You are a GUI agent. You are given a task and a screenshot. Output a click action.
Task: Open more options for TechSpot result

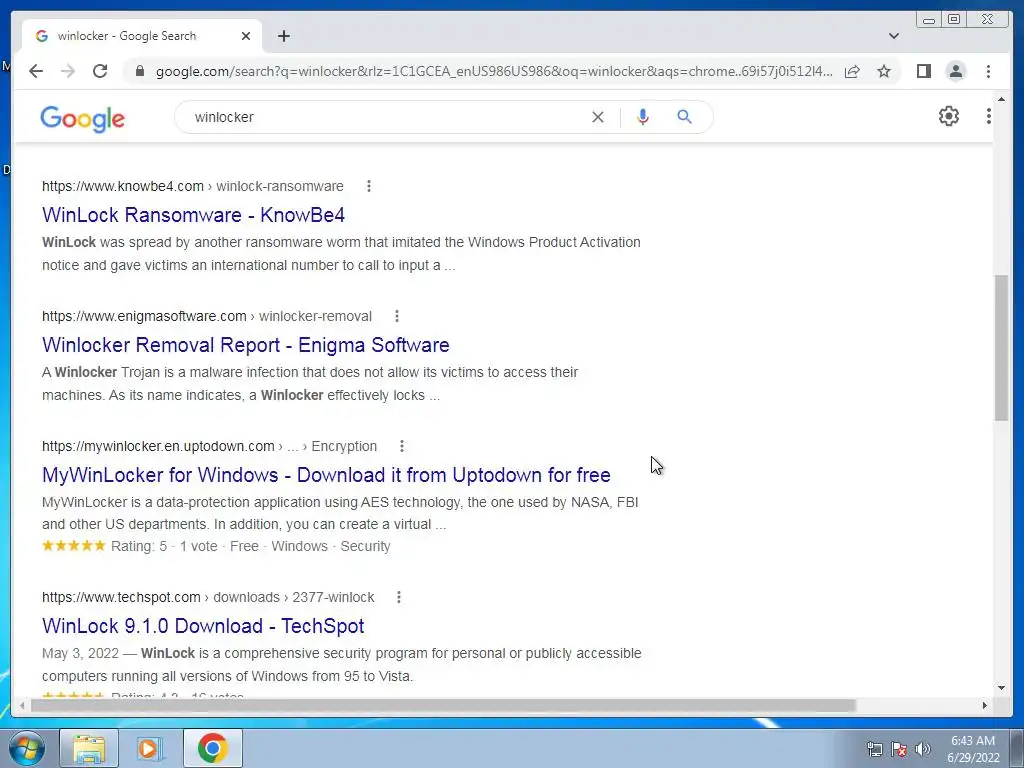(398, 597)
